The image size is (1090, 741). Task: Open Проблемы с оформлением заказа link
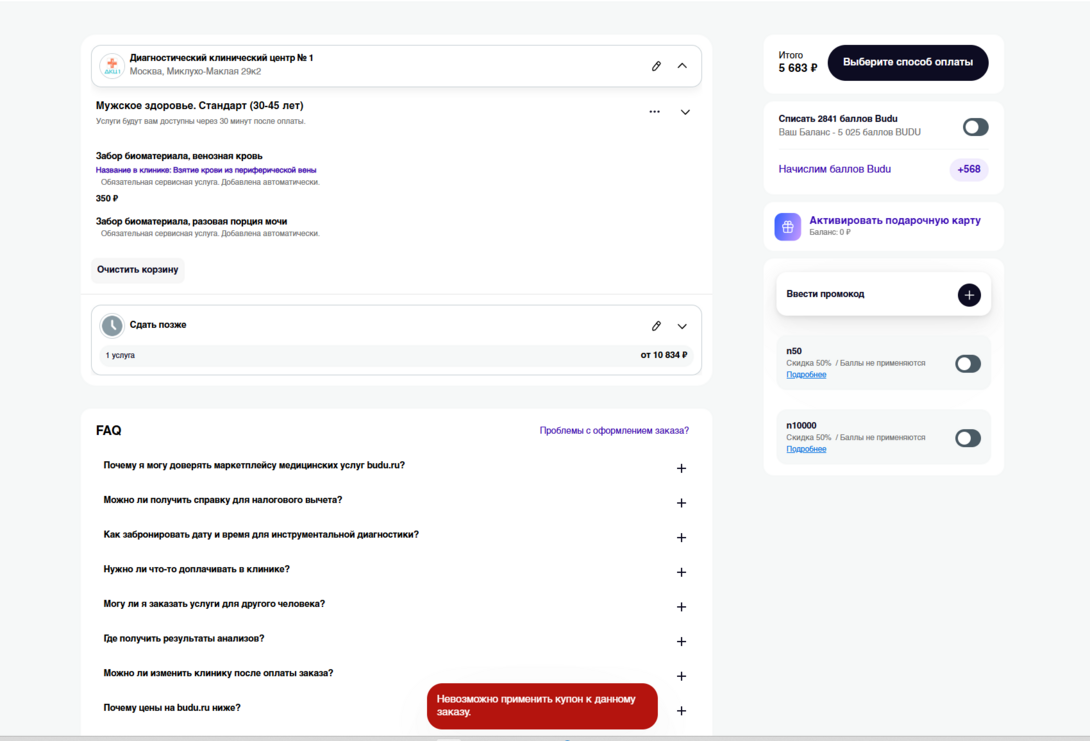pos(614,431)
